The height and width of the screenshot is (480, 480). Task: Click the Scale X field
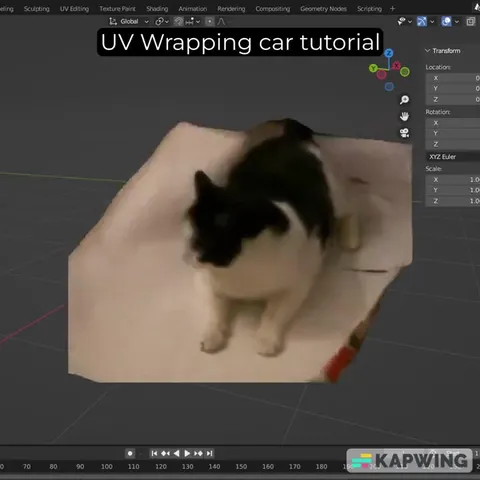[x=453, y=180]
